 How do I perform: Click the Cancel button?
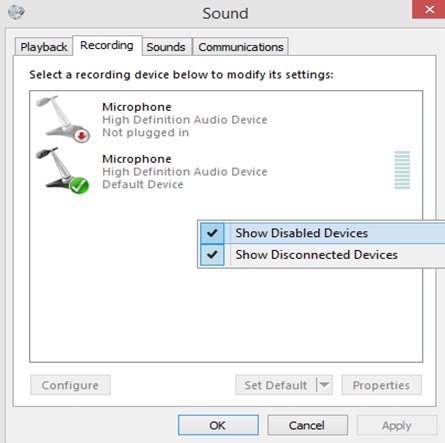307,425
